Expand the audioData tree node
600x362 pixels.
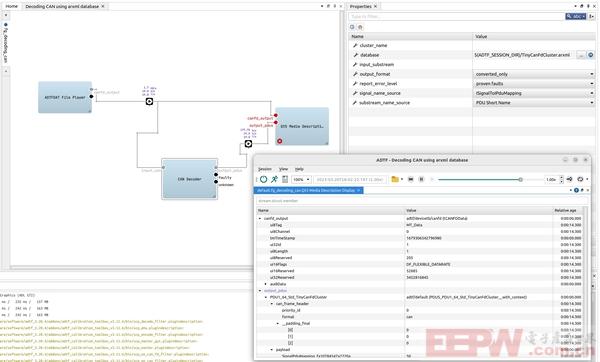(x=266, y=284)
